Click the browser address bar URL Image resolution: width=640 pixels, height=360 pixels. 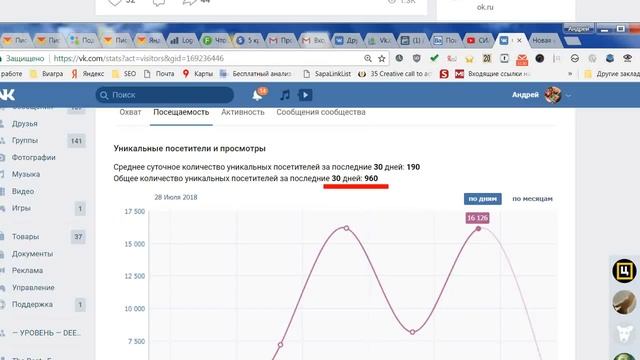pyautogui.click(x=139, y=58)
